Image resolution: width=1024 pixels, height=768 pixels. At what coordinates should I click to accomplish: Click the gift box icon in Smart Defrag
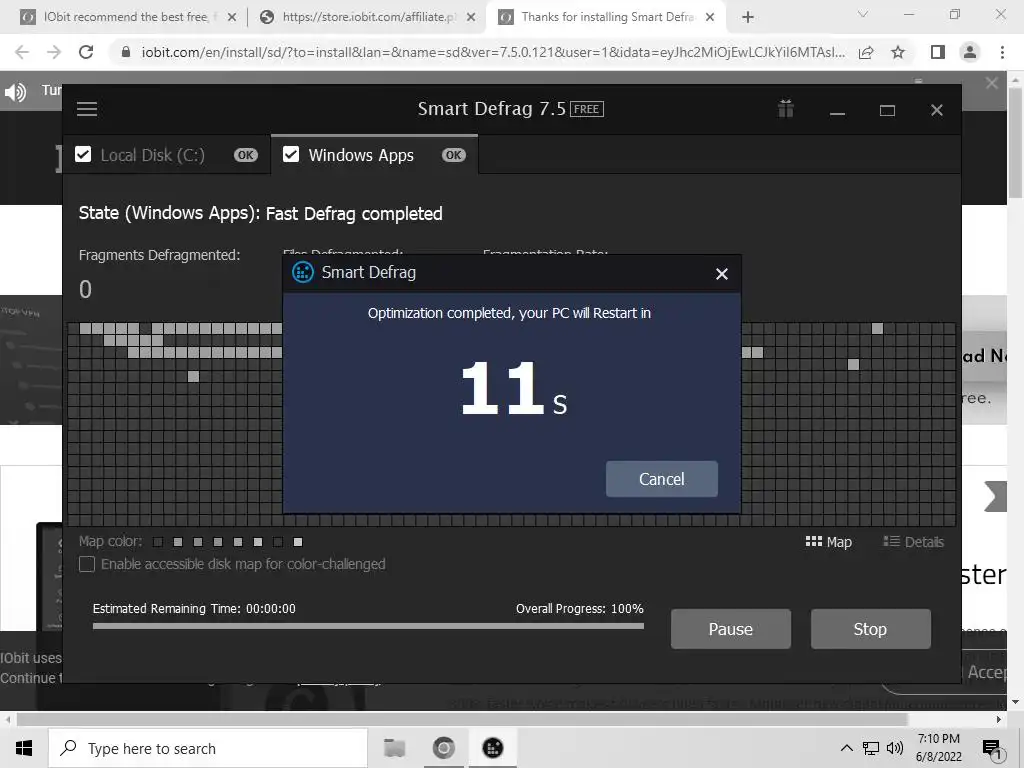[786, 108]
